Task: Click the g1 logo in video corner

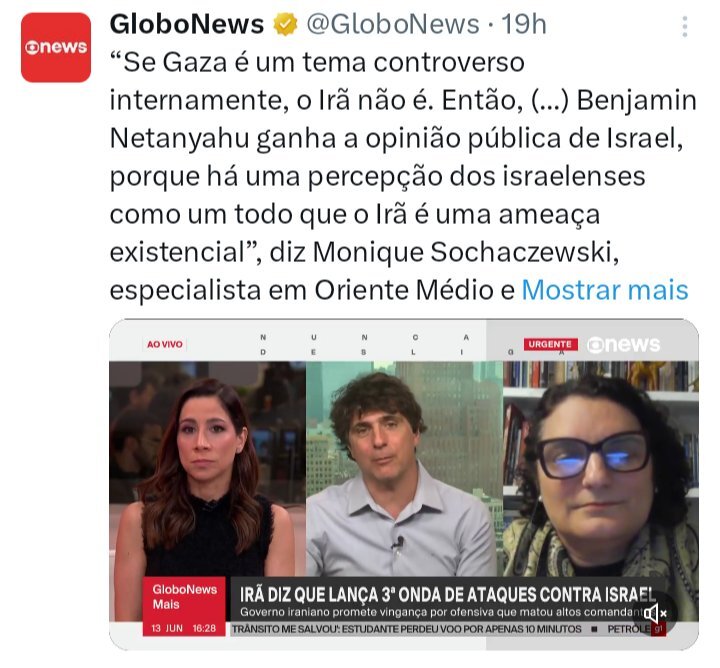Action: pyautogui.click(x=658, y=629)
